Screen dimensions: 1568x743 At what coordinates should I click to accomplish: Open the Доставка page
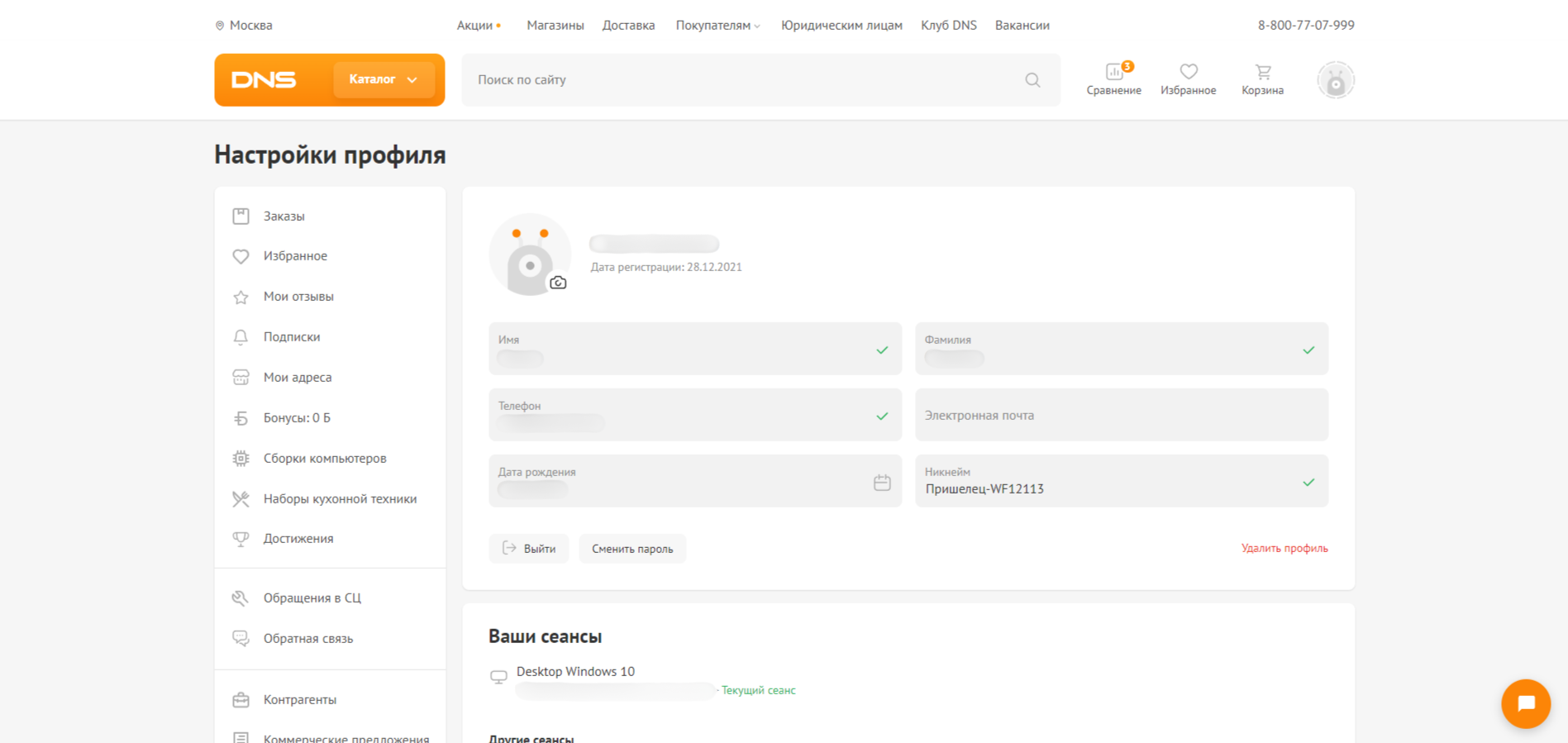coord(628,26)
